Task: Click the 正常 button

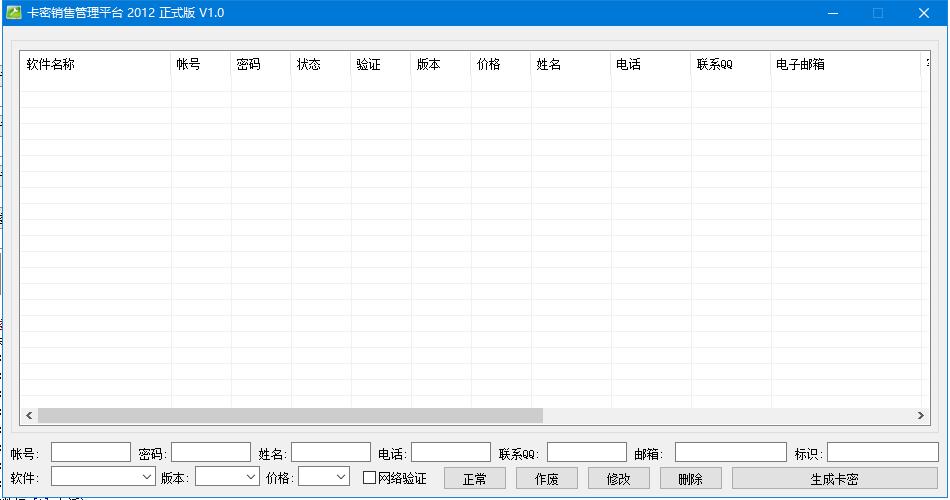Action: click(x=475, y=479)
